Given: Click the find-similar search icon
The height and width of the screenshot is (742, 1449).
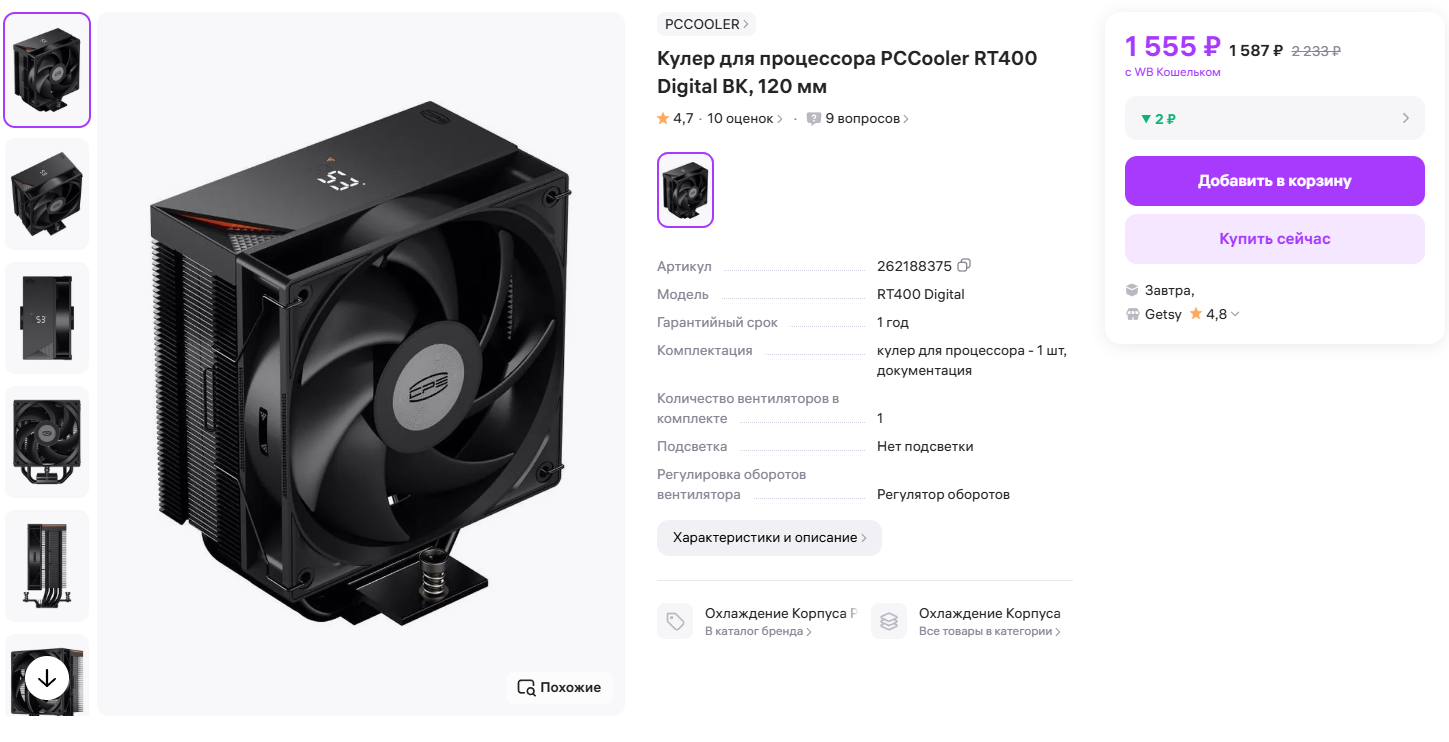Looking at the screenshot, I should [x=526, y=687].
